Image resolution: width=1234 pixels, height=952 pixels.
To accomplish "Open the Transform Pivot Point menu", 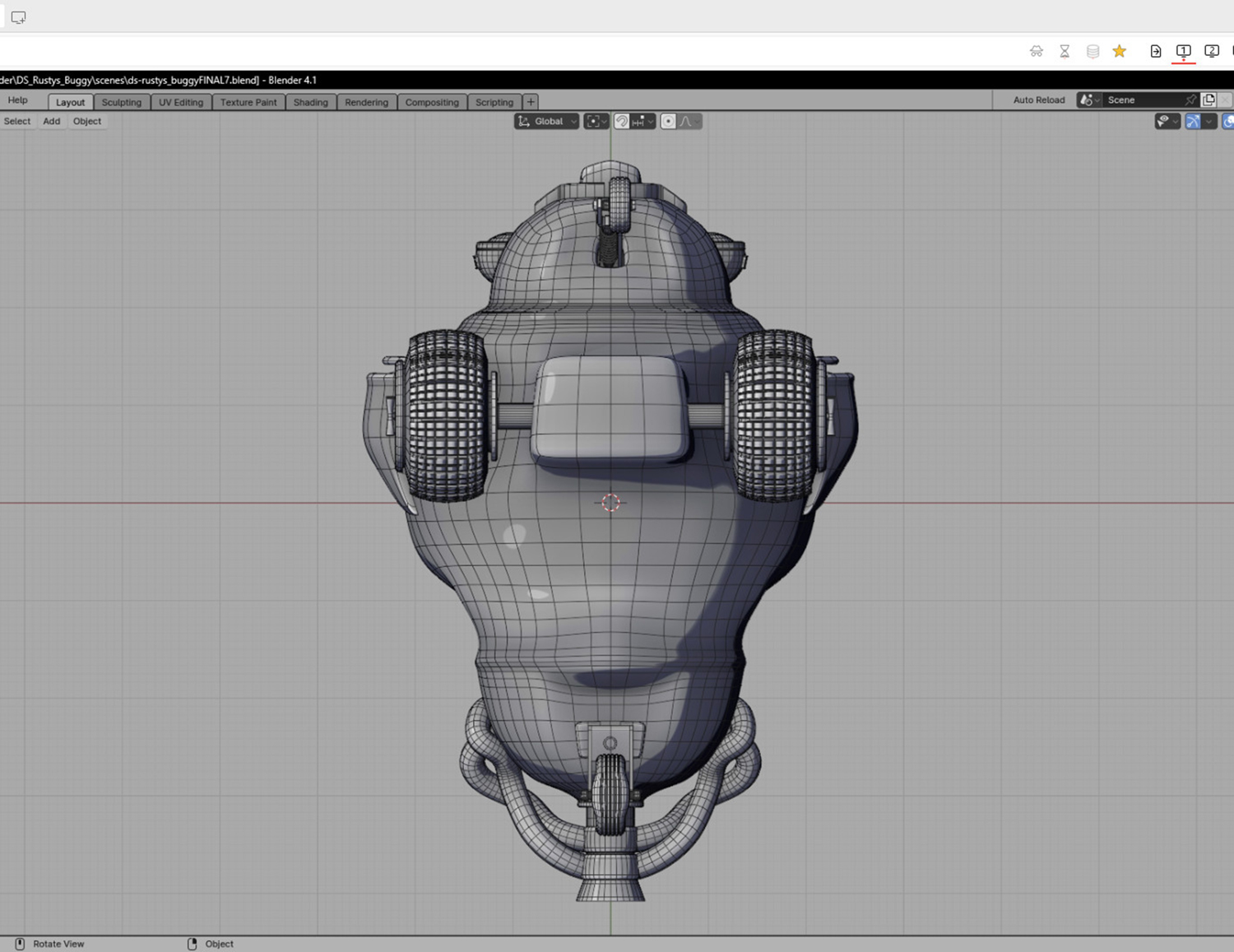I will point(596,122).
